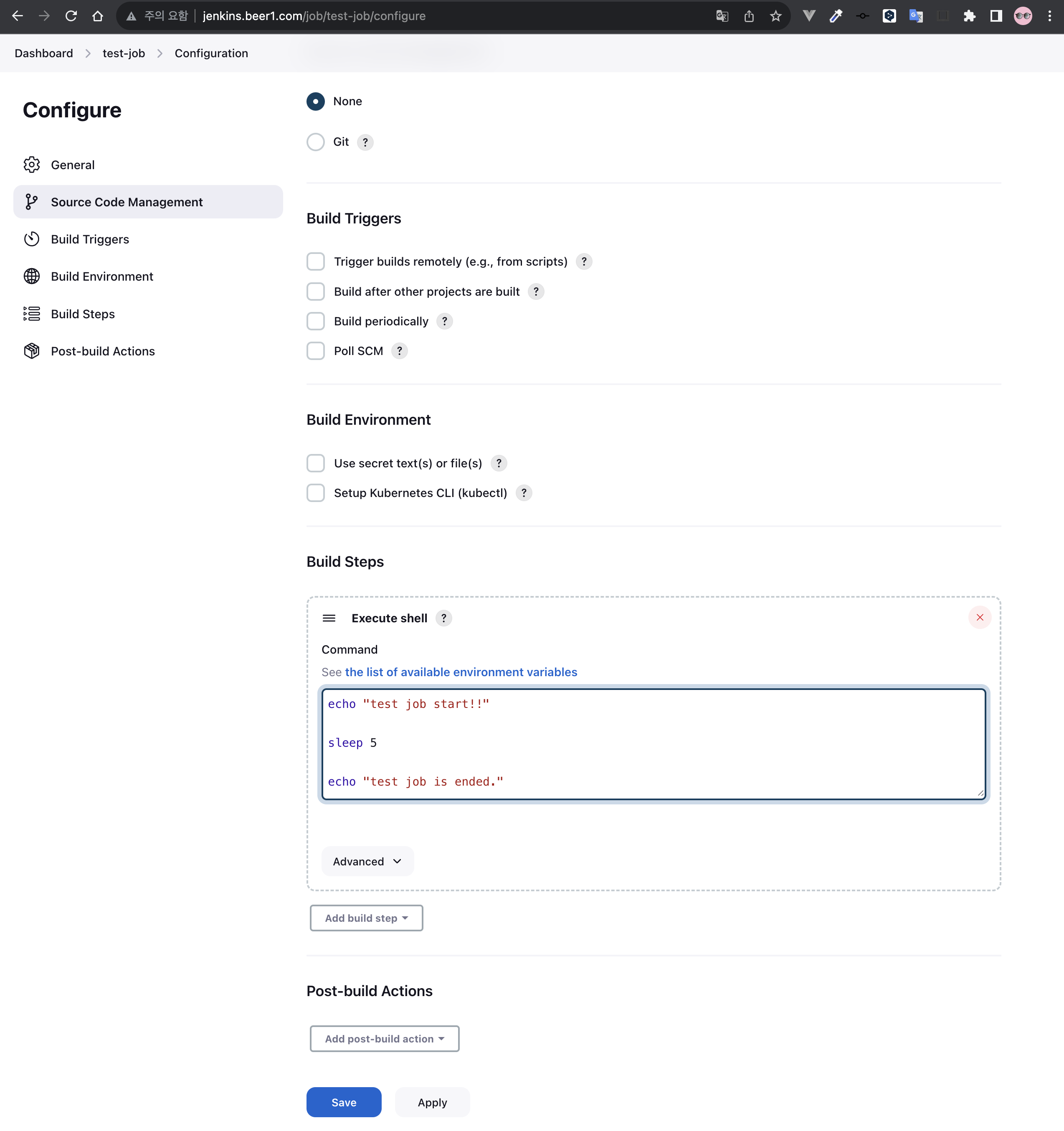
Task: Tick the Build periodically checkbox
Action: 316,322
